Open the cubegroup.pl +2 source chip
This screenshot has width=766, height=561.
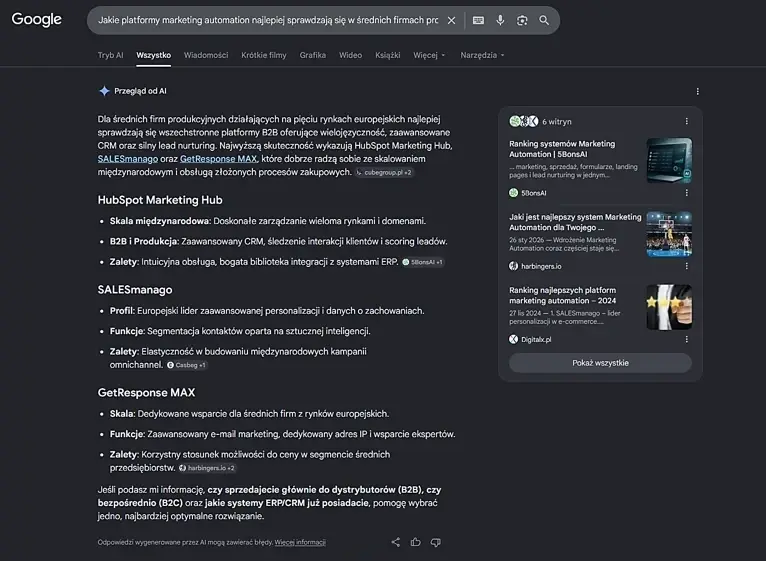tap(384, 173)
